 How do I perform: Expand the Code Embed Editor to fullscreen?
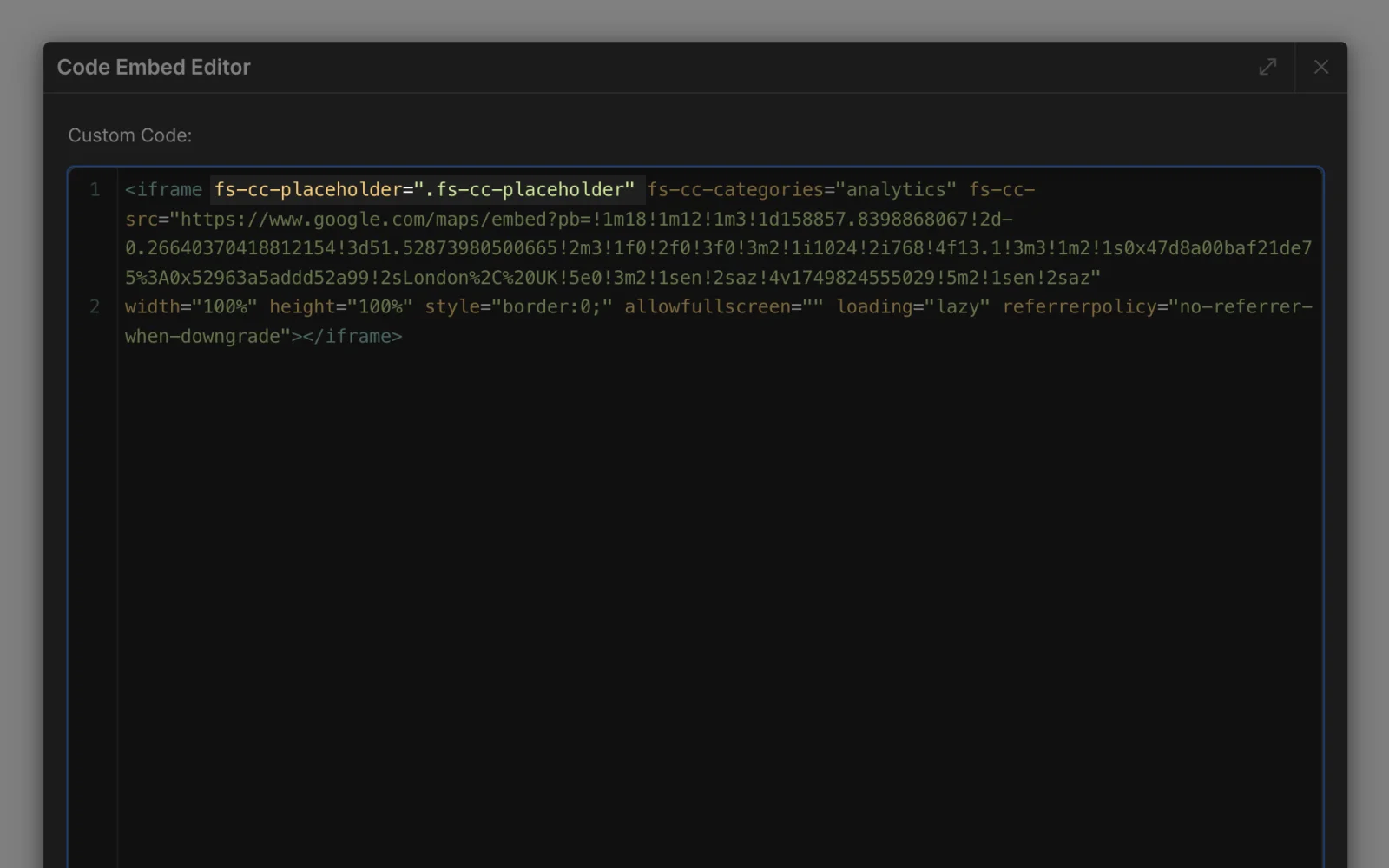click(x=1267, y=67)
